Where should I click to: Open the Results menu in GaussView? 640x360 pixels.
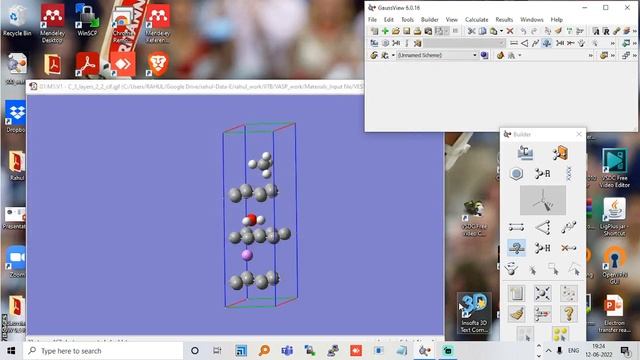click(x=504, y=20)
